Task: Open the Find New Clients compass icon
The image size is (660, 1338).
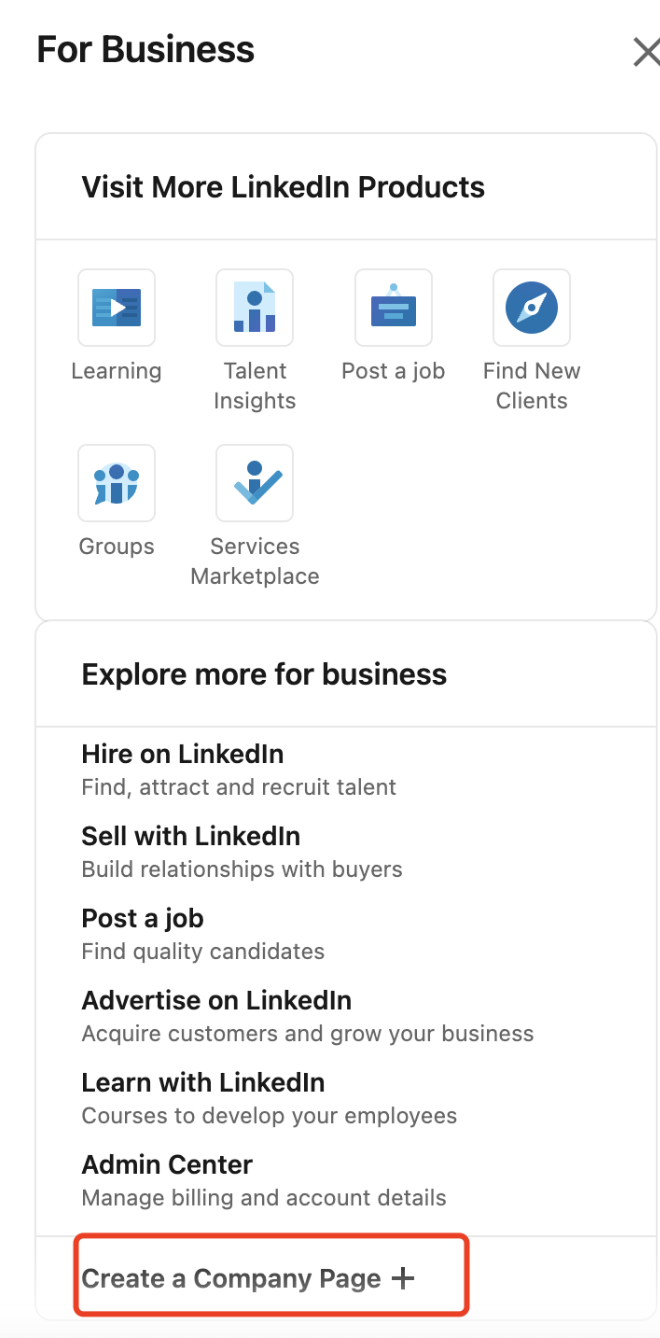Action: pos(531,307)
